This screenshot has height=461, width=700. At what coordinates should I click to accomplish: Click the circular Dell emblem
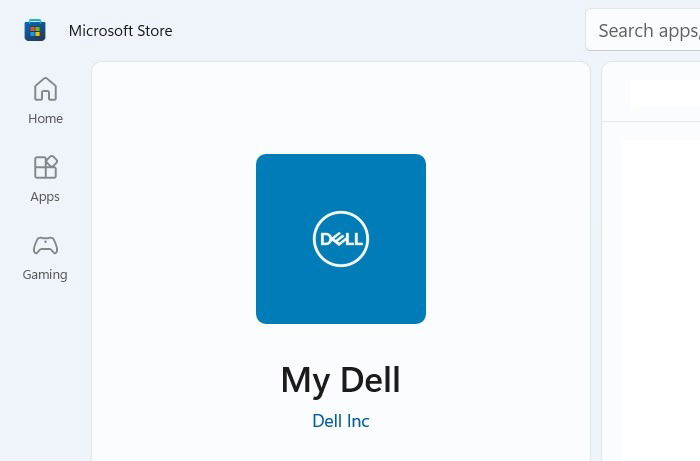(341, 239)
